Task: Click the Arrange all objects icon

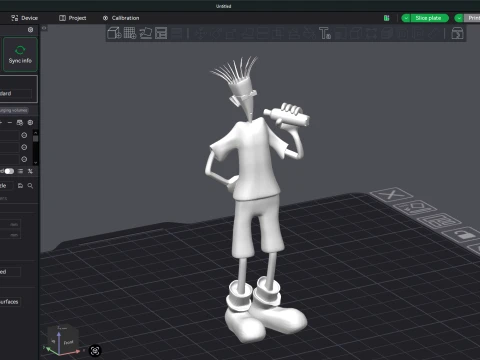Action: (x=161, y=33)
